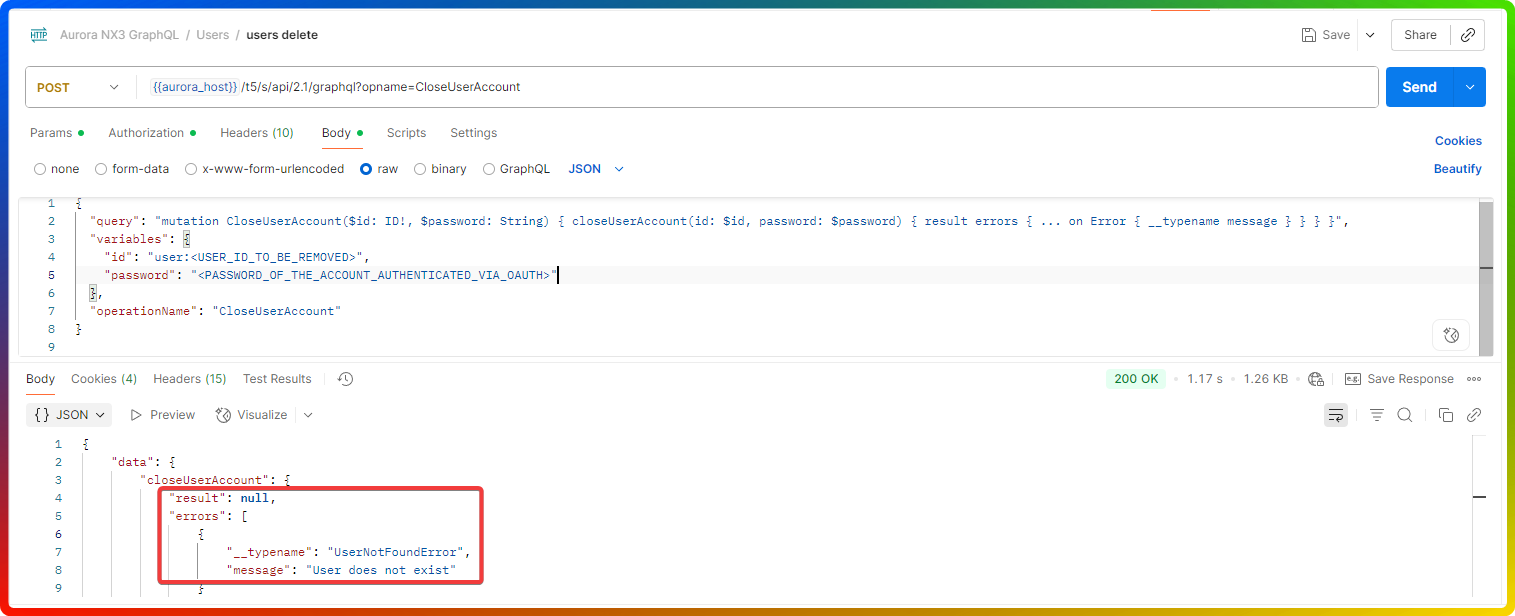Click the Beautify link

(1457, 169)
